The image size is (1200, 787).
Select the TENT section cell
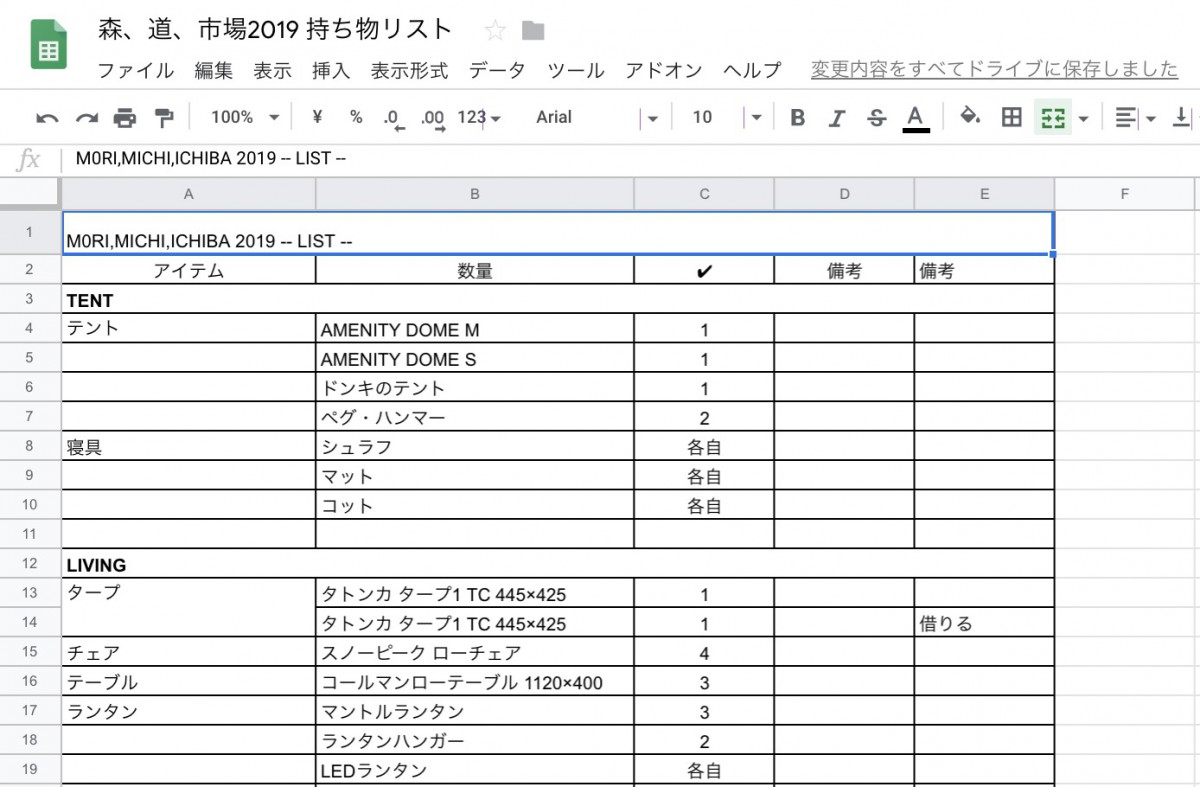[x=558, y=300]
